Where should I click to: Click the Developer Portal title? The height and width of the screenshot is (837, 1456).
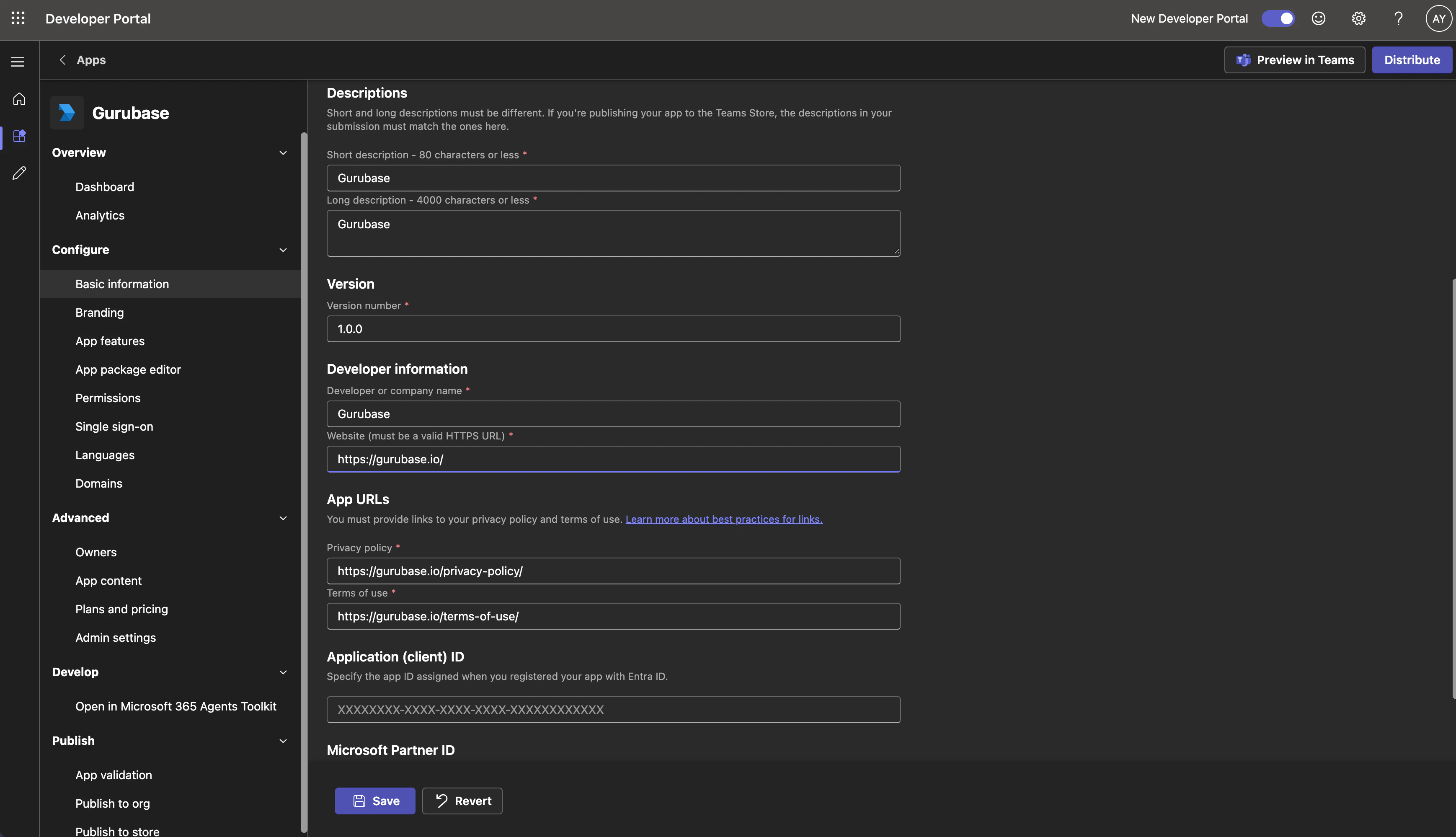[x=98, y=18]
